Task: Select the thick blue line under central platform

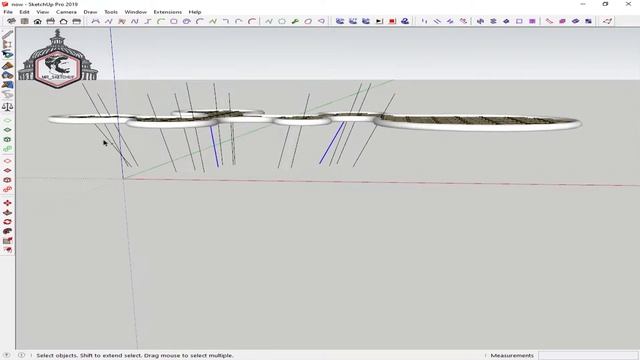Action: (x=214, y=146)
